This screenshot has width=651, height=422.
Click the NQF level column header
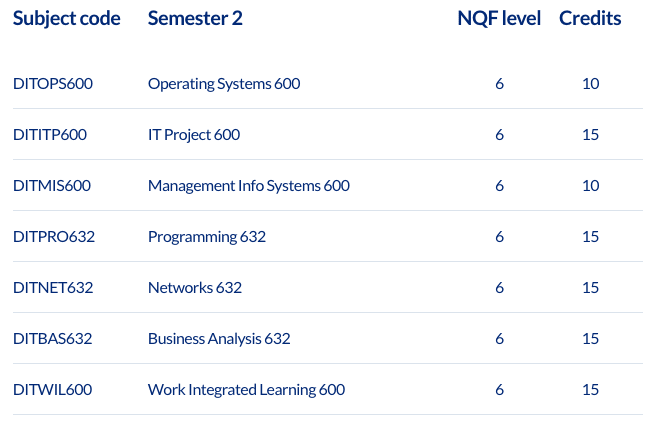pyautogui.click(x=499, y=18)
